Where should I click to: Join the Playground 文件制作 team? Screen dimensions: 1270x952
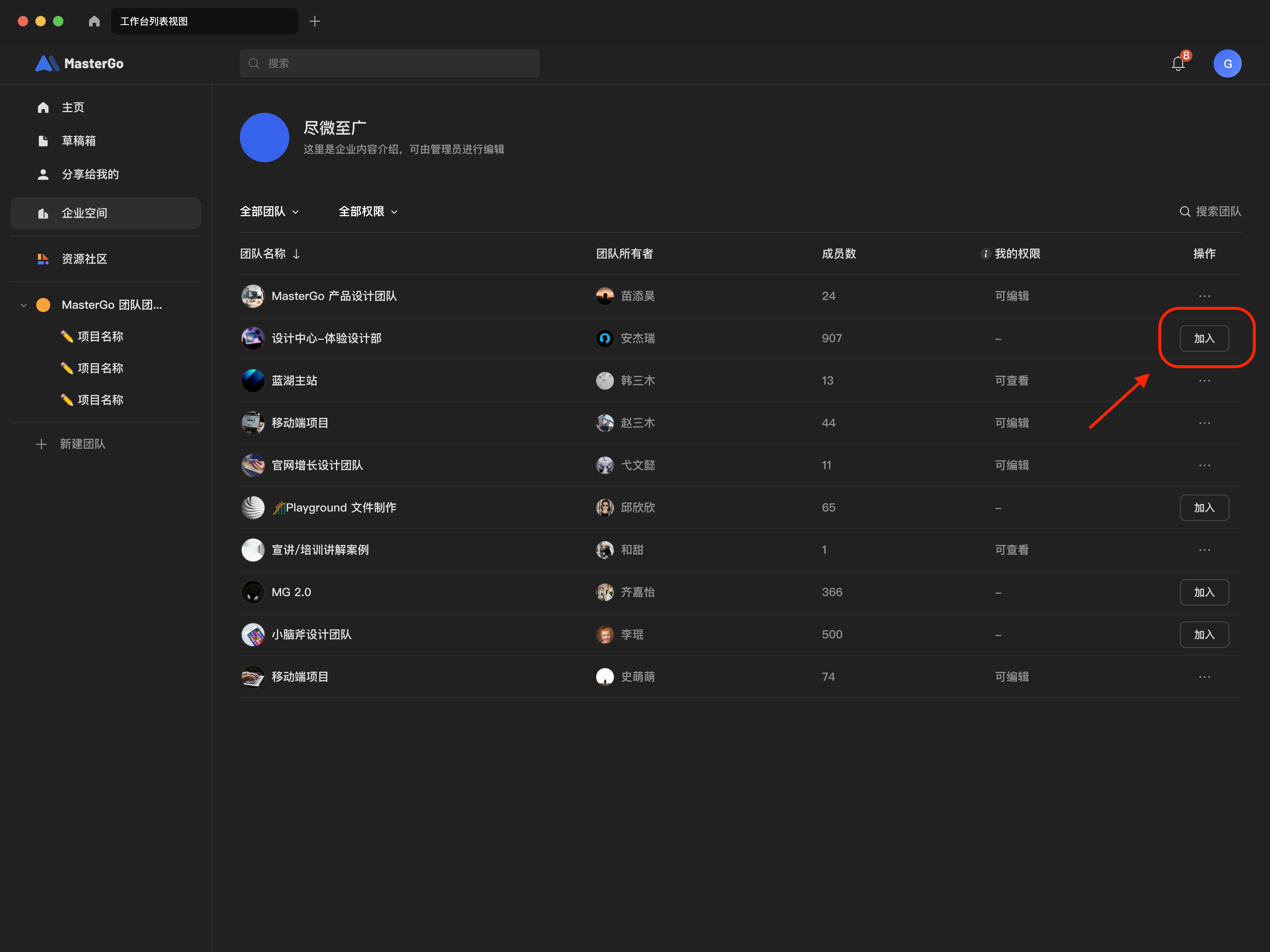pos(1205,508)
